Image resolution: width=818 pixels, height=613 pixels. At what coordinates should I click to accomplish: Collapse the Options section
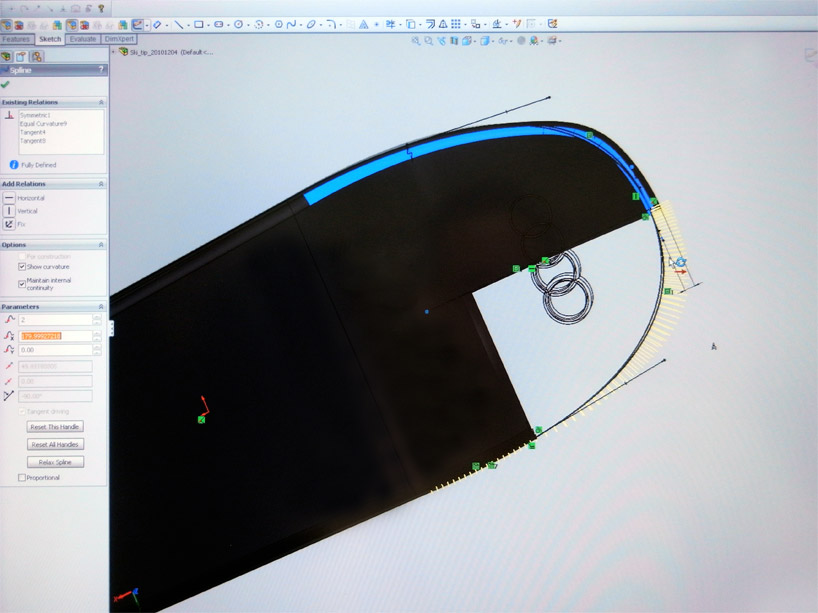coord(101,244)
